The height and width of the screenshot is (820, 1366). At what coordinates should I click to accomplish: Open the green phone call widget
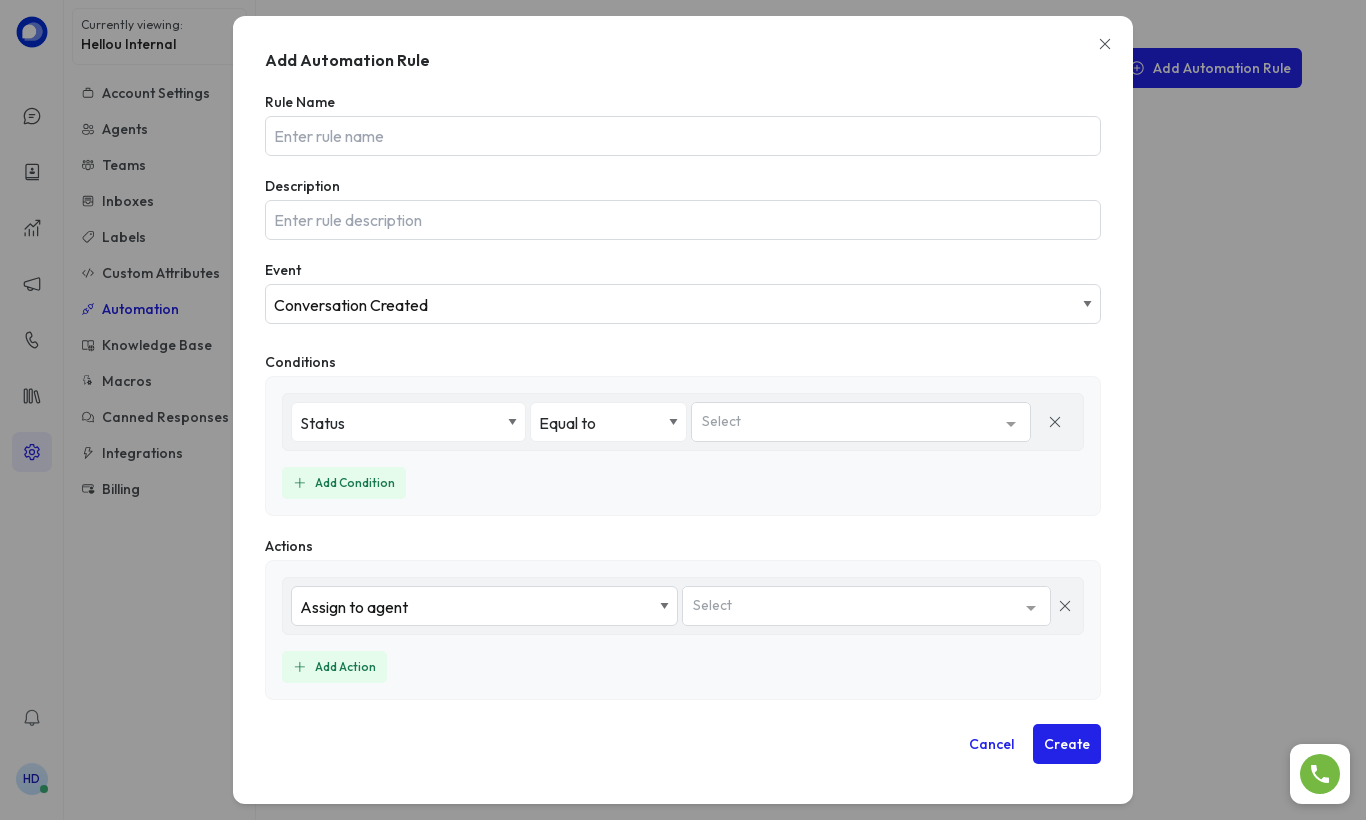(x=1320, y=774)
